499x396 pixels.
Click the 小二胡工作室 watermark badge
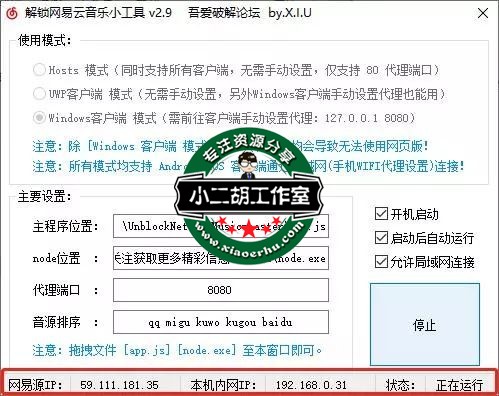click(x=249, y=196)
